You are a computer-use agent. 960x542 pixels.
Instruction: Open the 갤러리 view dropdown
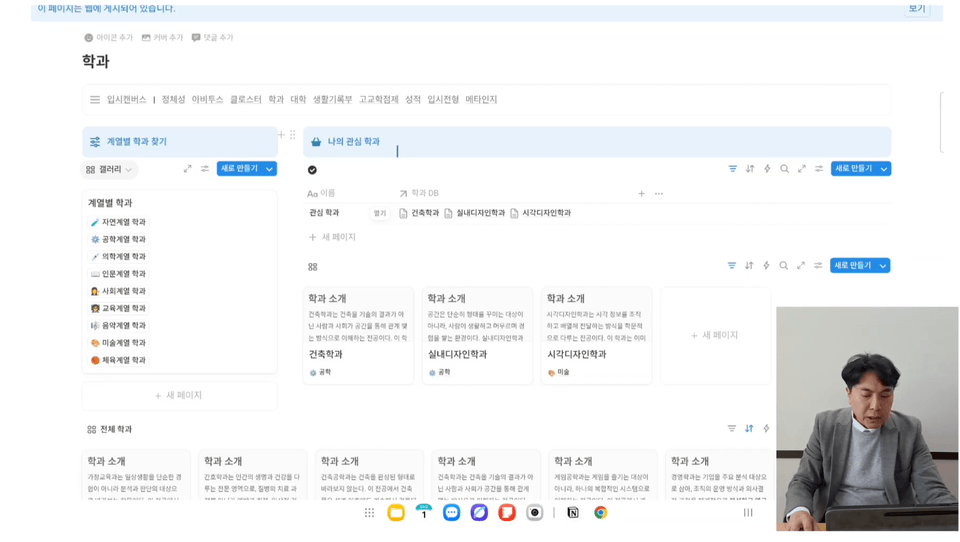[109, 170]
